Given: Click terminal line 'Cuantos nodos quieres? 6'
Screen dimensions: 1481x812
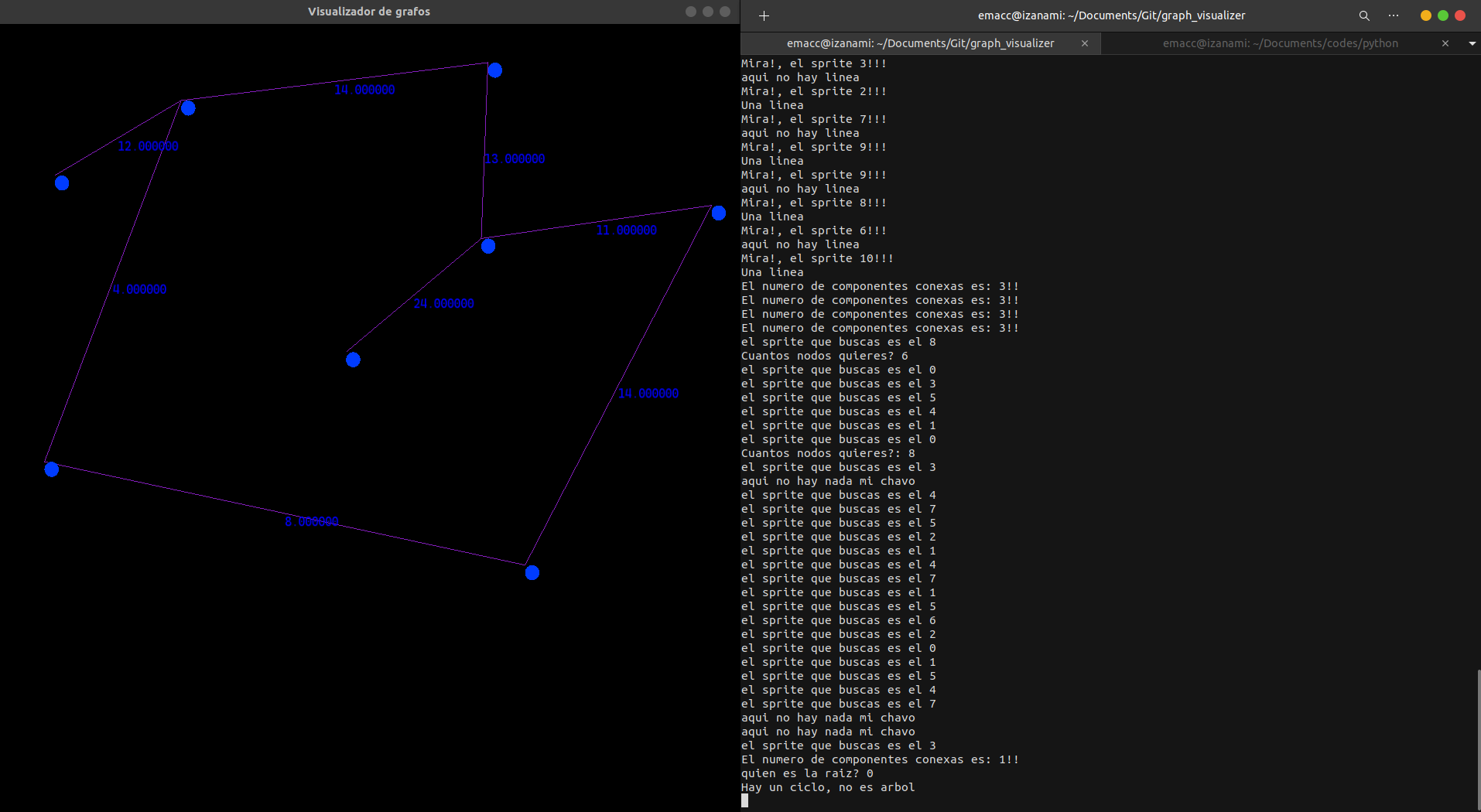Looking at the screenshot, I should point(825,356).
